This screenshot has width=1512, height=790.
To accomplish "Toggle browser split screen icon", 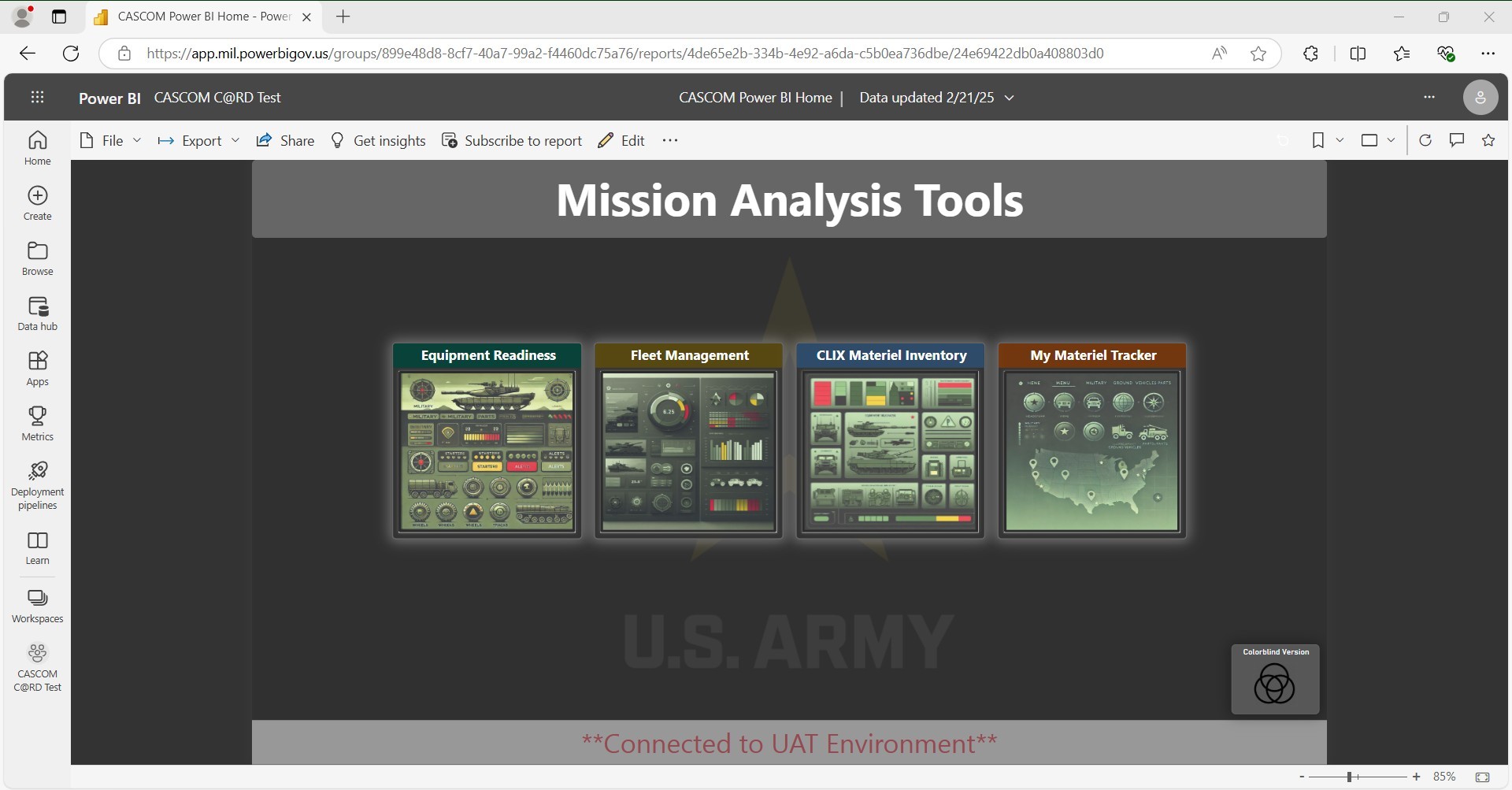I will pos(1358,54).
